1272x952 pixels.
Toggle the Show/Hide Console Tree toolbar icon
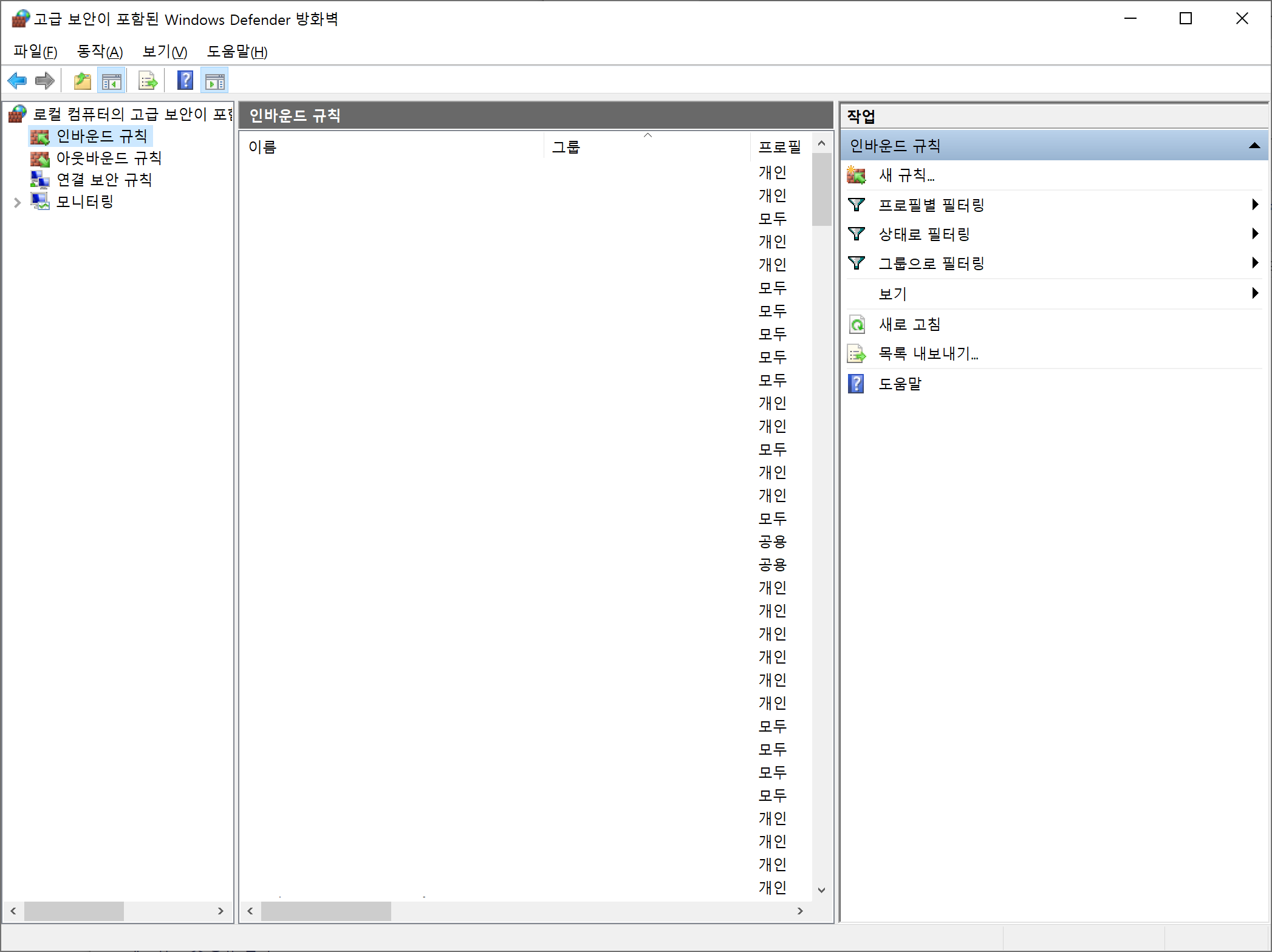coord(112,81)
